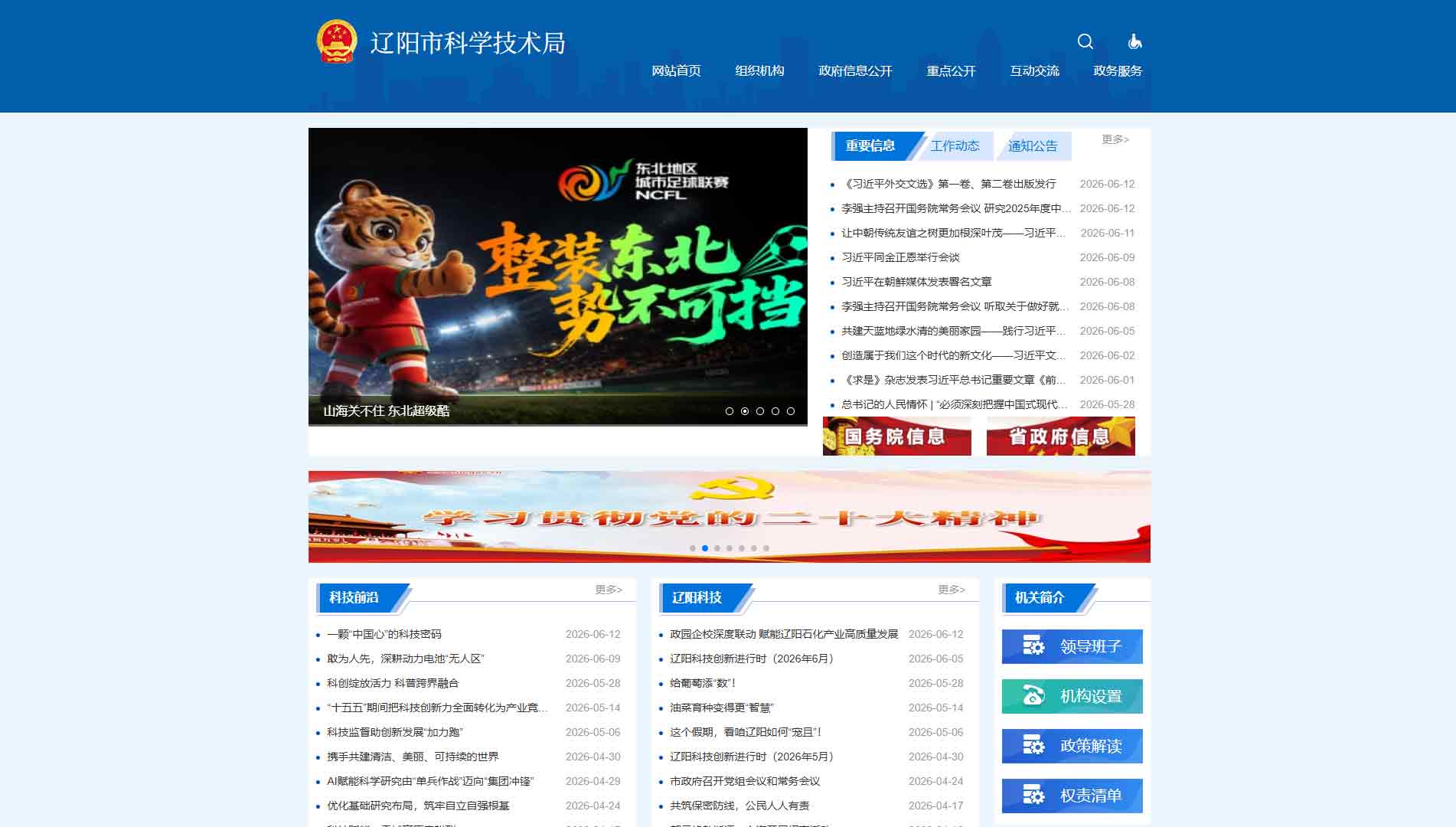Screen dimensions: 1456x827
Task: Switch to 工作动态 tab
Action: tap(955, 145)
